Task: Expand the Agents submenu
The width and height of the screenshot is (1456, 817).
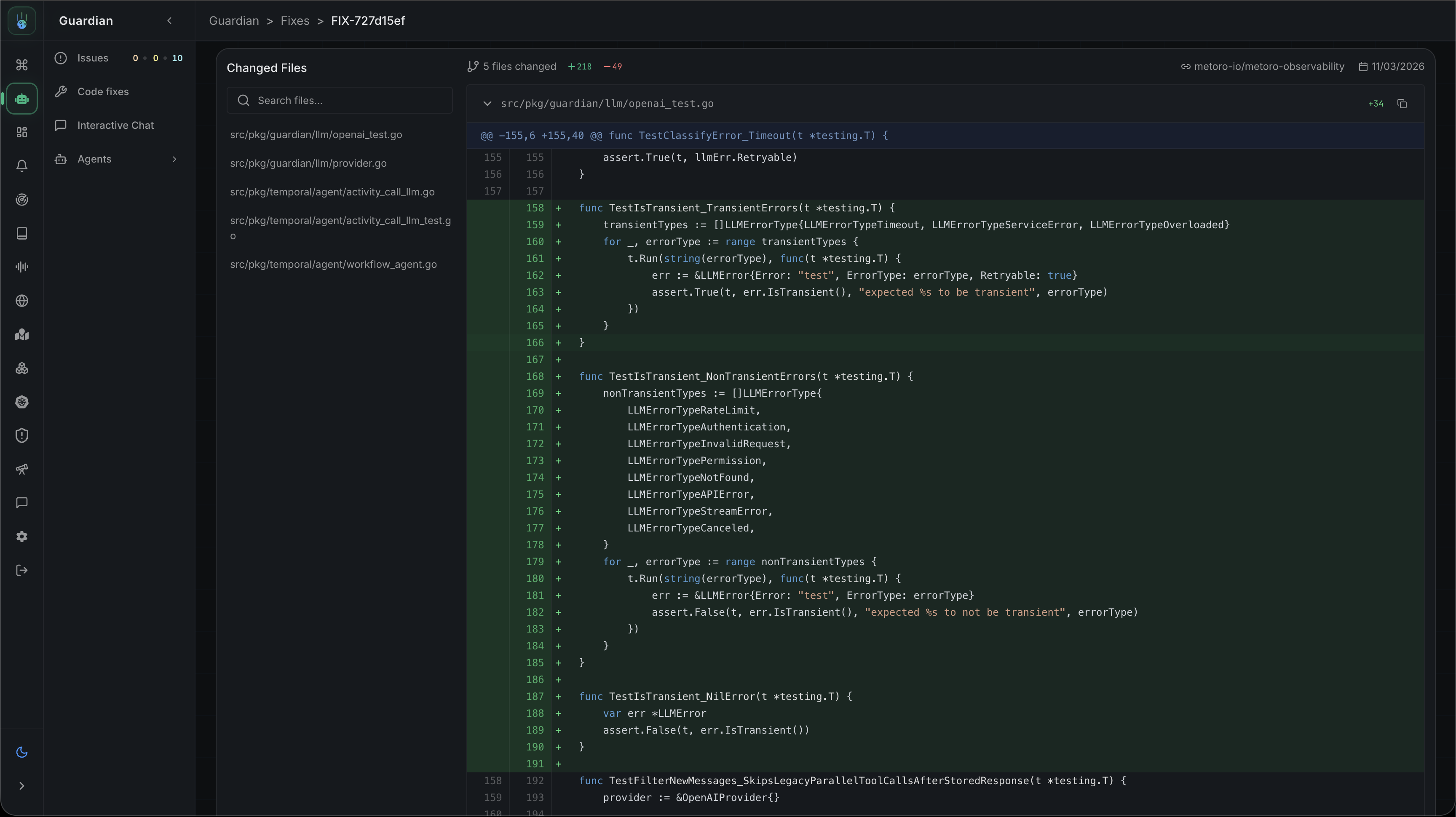Action: pos(174,159)
